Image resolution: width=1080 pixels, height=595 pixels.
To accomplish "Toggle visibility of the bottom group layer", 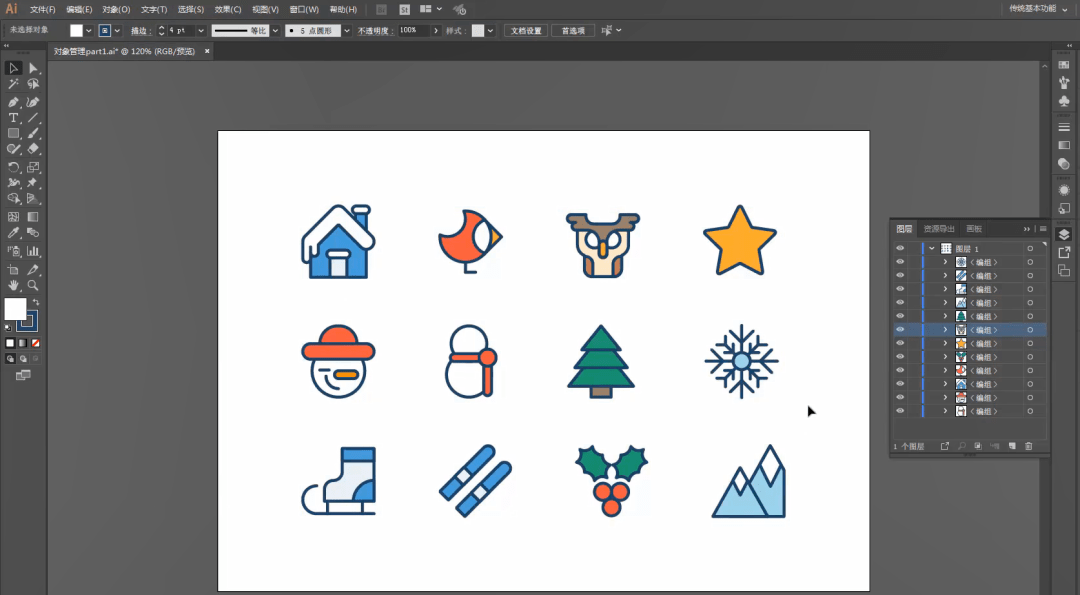I will 900,411.
